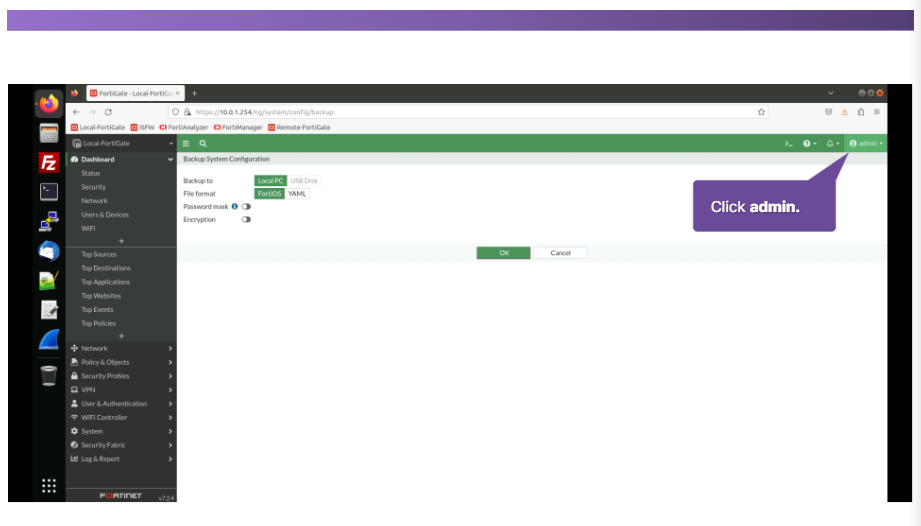921x526 pixels.
Task: Expand the Policy & Objects menu
Action: click(x=122, y=362)
